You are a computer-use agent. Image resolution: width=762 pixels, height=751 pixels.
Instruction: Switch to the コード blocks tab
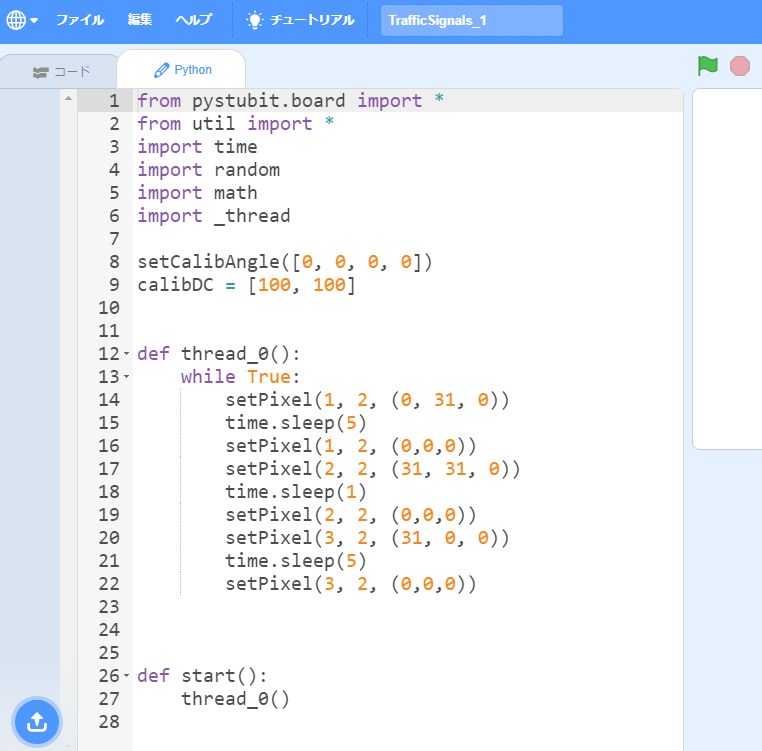(60, 72)
